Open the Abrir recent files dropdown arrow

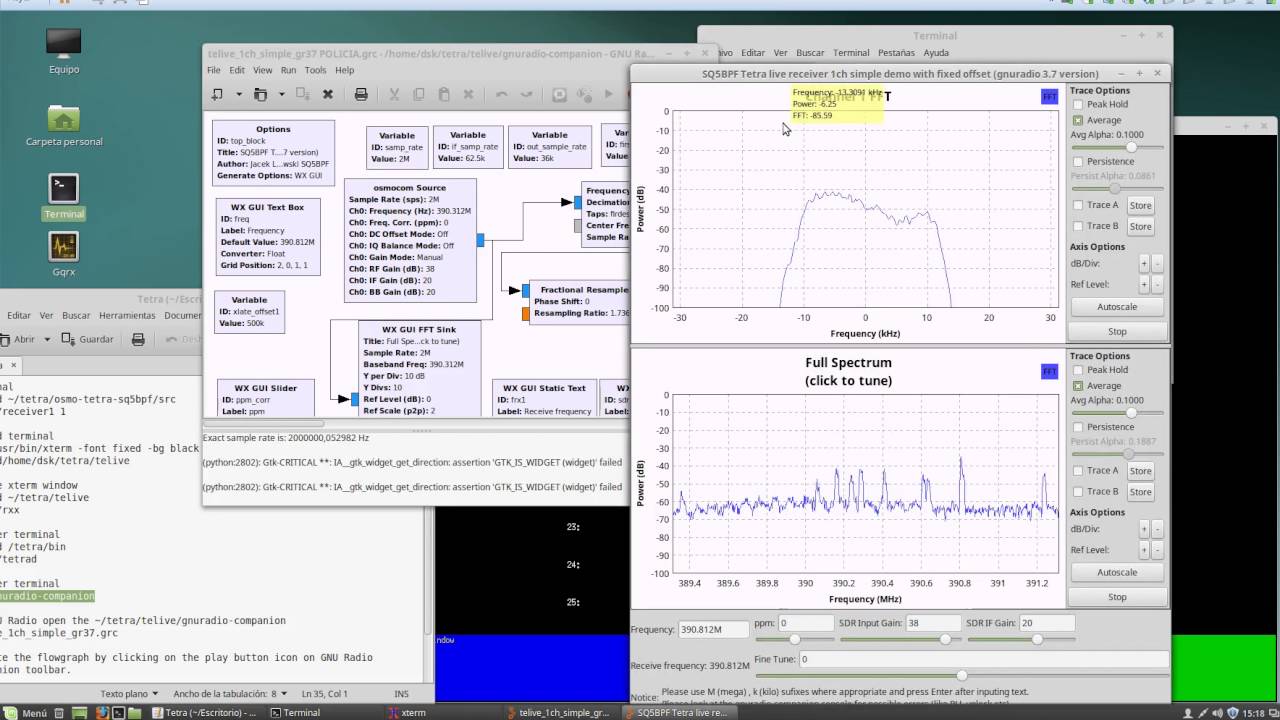click(47, 339)
